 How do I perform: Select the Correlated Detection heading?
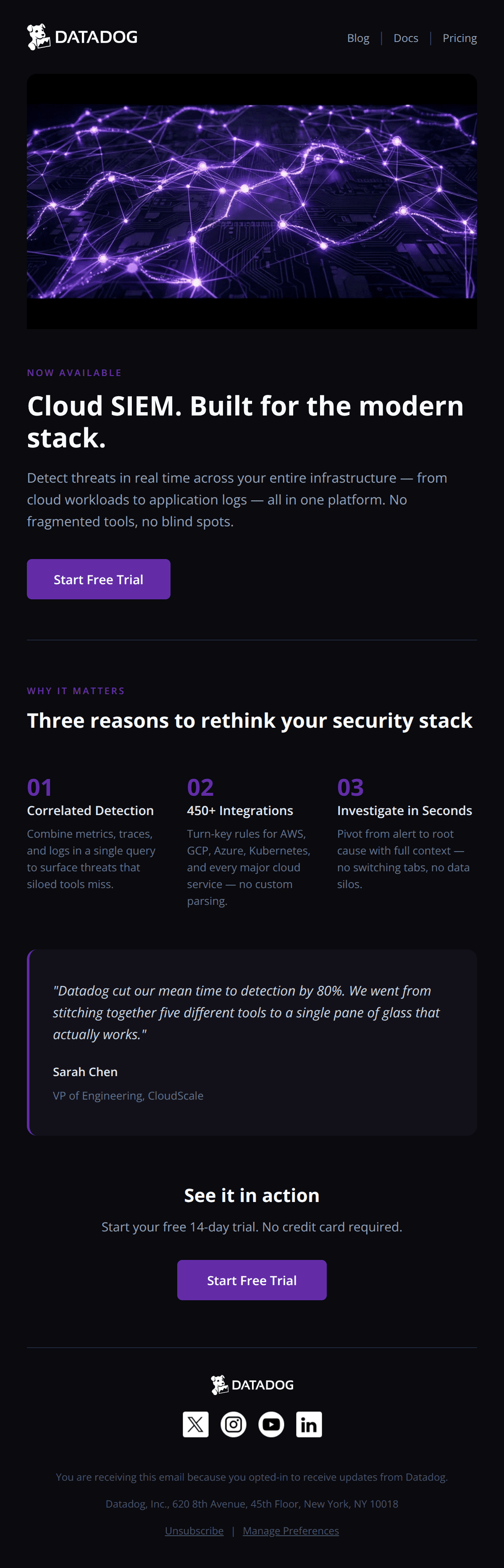point(90,810)
